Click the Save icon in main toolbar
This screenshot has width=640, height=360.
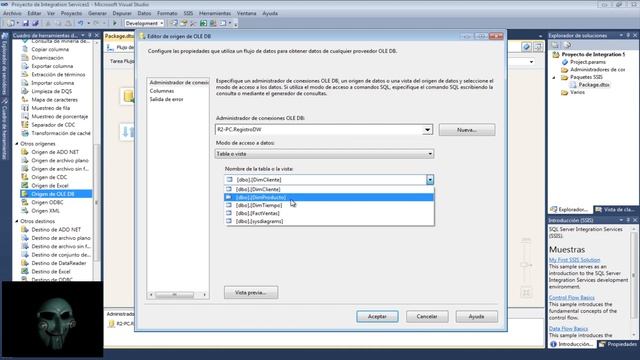tap(26, 23)
